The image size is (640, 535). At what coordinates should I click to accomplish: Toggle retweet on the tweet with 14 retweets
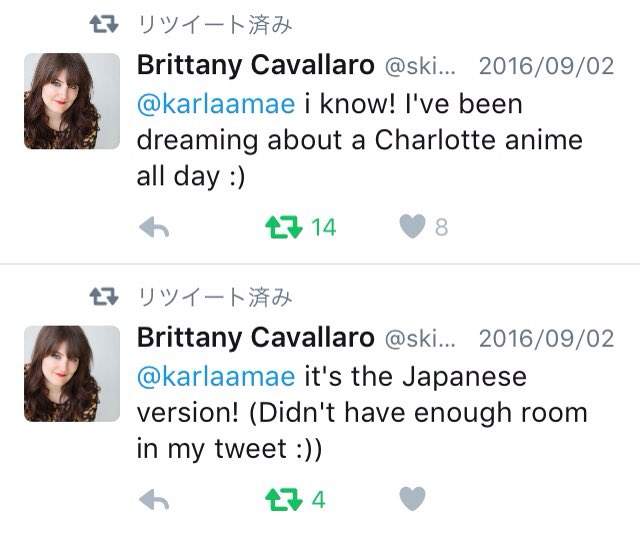(x=284, y=228)
